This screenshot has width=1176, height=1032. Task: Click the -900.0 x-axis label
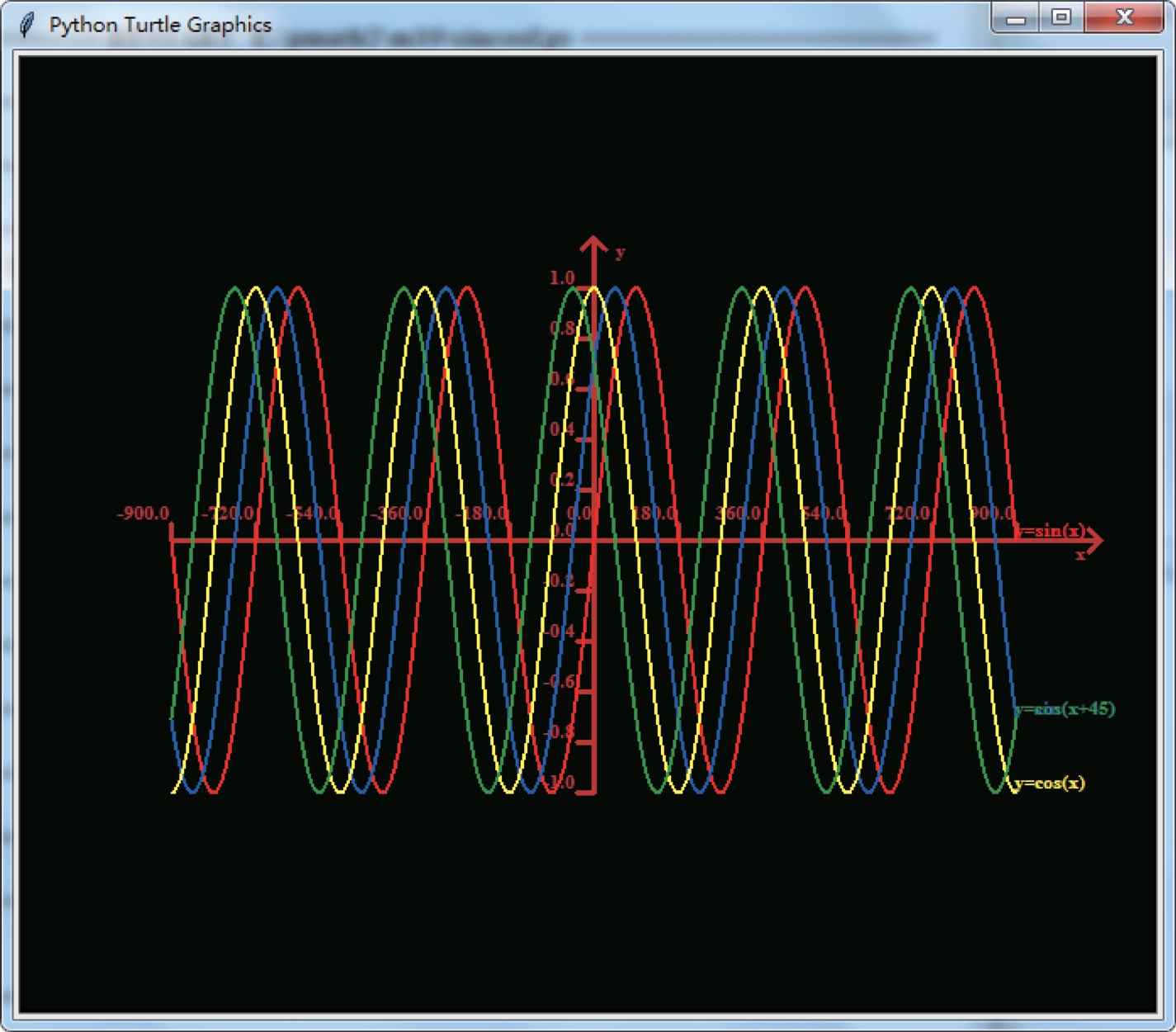143,514
